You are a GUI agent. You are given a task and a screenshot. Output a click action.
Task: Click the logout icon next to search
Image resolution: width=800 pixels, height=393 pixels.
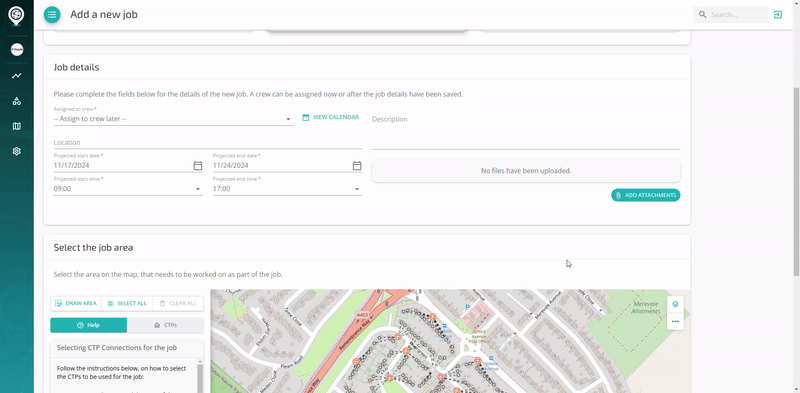pos(778,14)
